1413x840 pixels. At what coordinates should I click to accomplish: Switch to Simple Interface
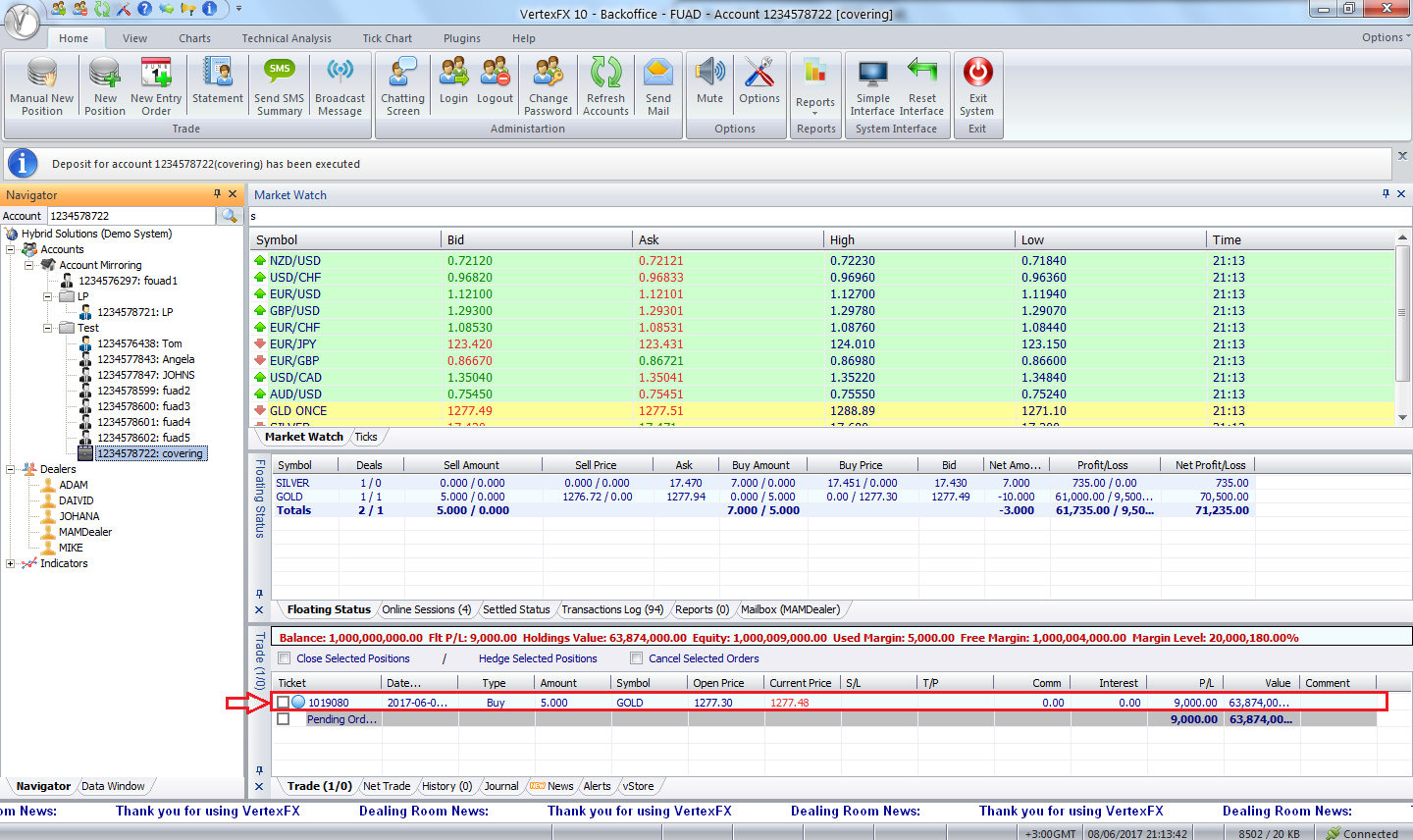(x=871, y=86)
